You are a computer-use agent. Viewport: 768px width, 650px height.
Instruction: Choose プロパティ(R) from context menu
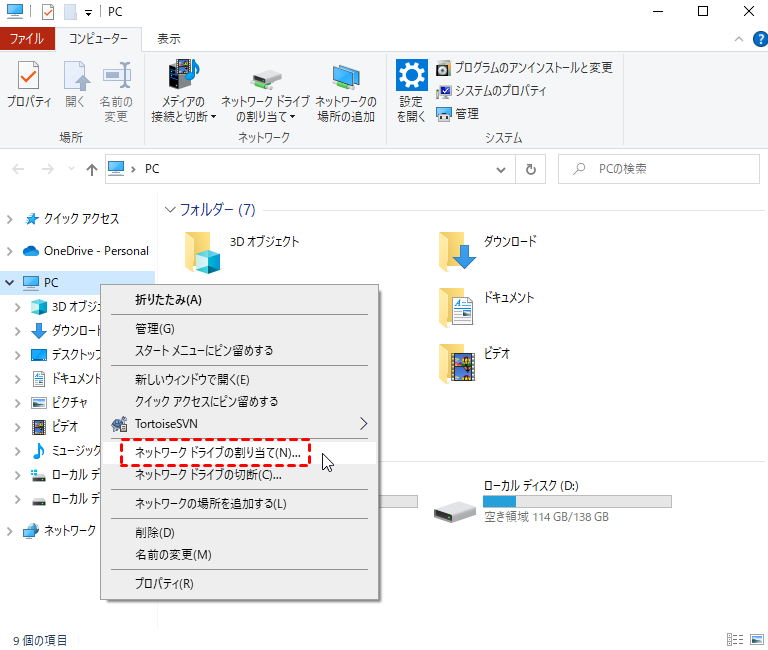point(240,583)
